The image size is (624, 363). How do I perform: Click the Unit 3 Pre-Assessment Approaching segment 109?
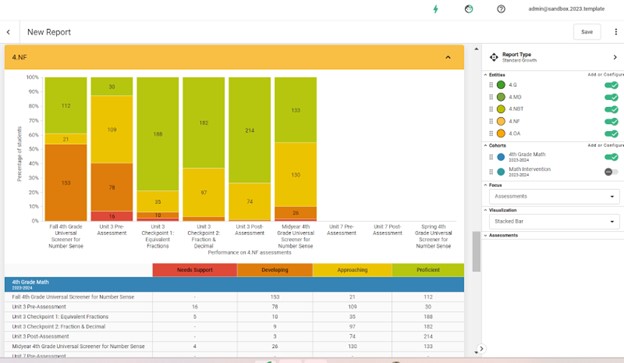(x=112, y=129)
